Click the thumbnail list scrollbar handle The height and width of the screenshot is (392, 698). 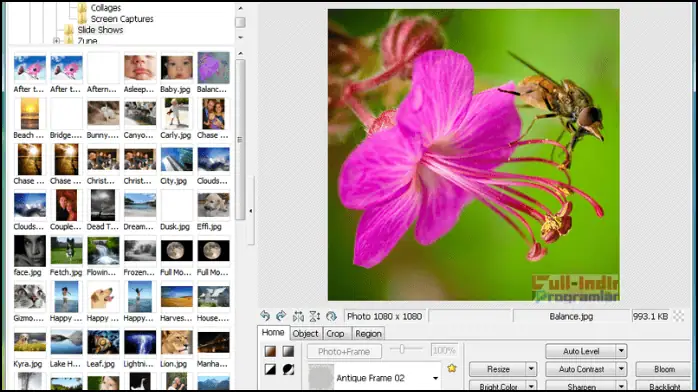point(240,139)
